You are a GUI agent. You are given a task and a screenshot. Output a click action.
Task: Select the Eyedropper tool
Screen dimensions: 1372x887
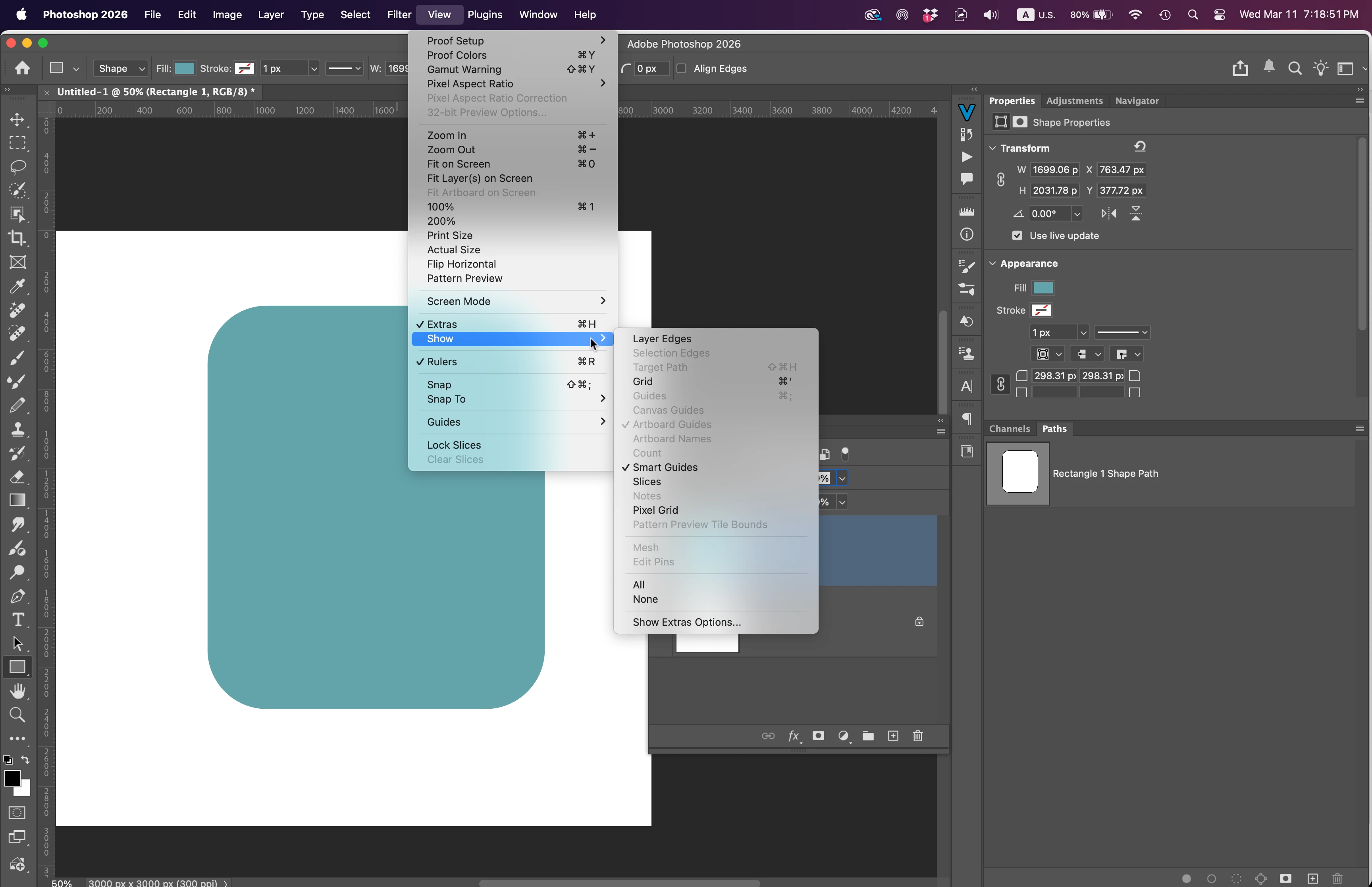coord(17,286)
